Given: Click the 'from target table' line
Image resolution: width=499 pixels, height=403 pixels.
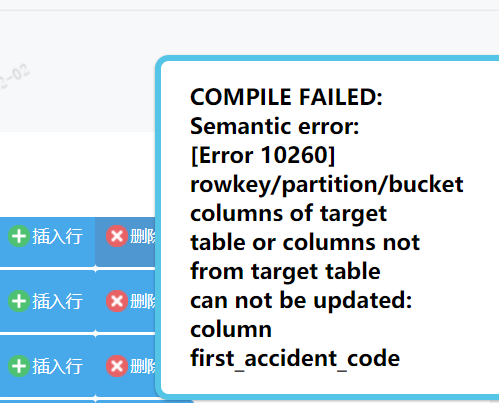Looking at the screenshot, I should click(285, 271).
